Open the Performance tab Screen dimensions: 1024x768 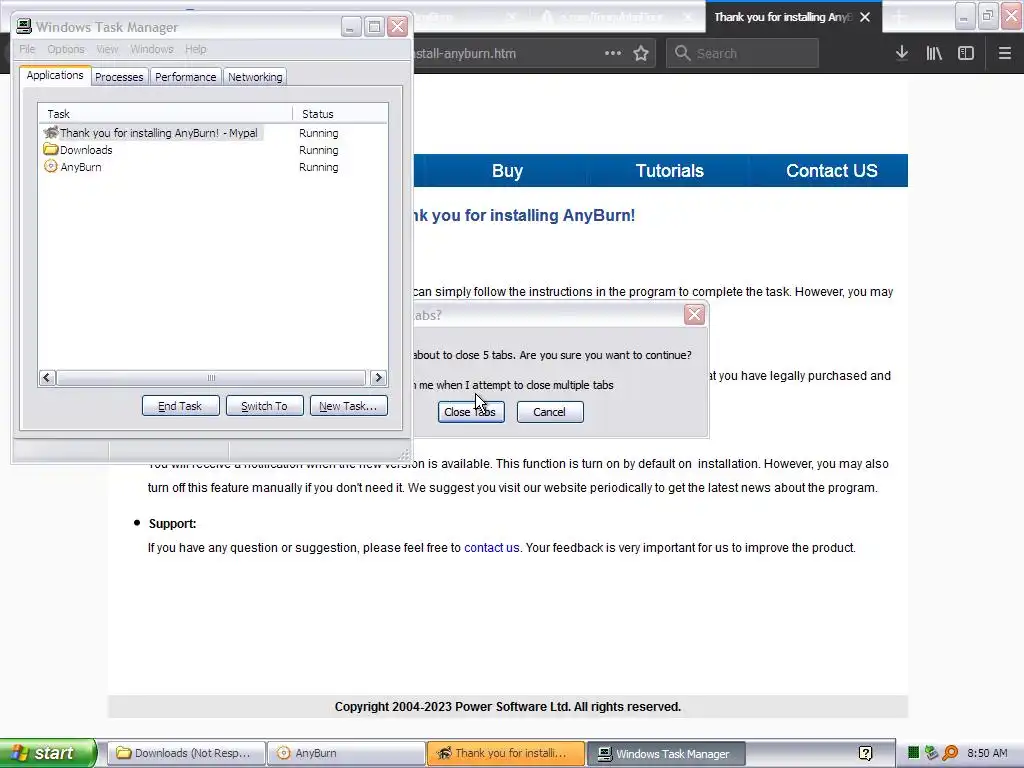[x=185, y=76]
